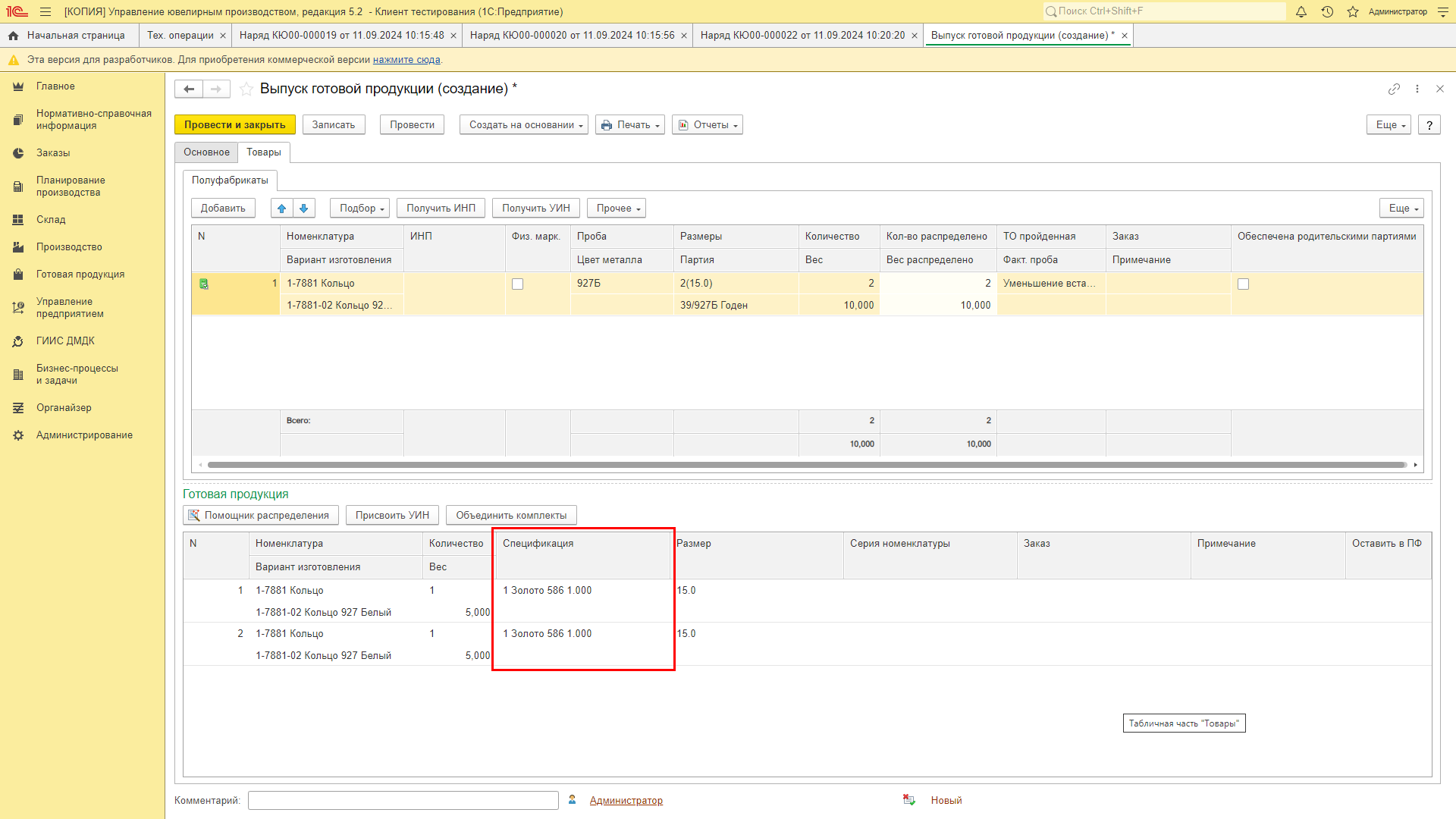
Task: Click the Записать button
Action: [334, 125]
